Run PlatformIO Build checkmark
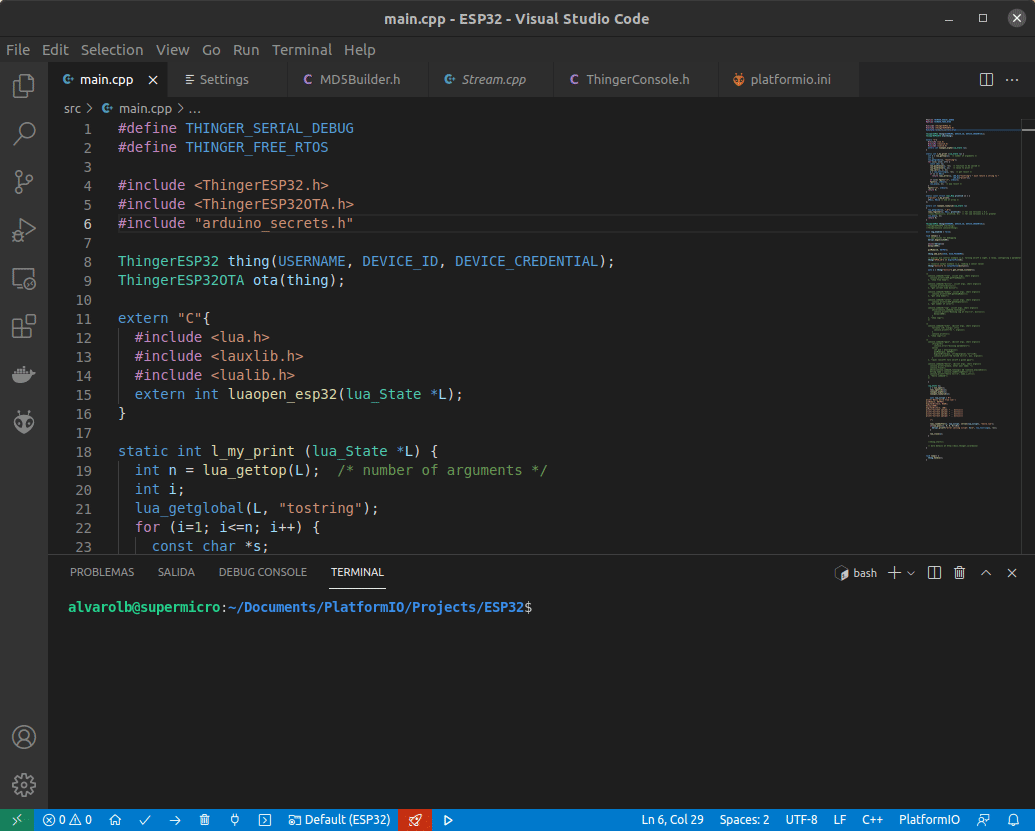 (x=145, y=820)
